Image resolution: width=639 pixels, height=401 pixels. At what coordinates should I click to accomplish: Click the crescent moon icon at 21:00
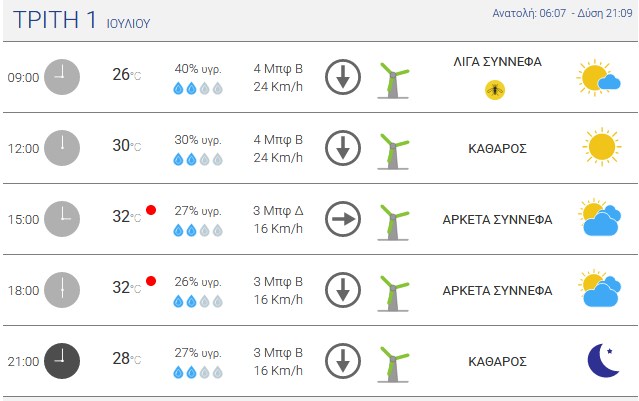tap(603, 360)
